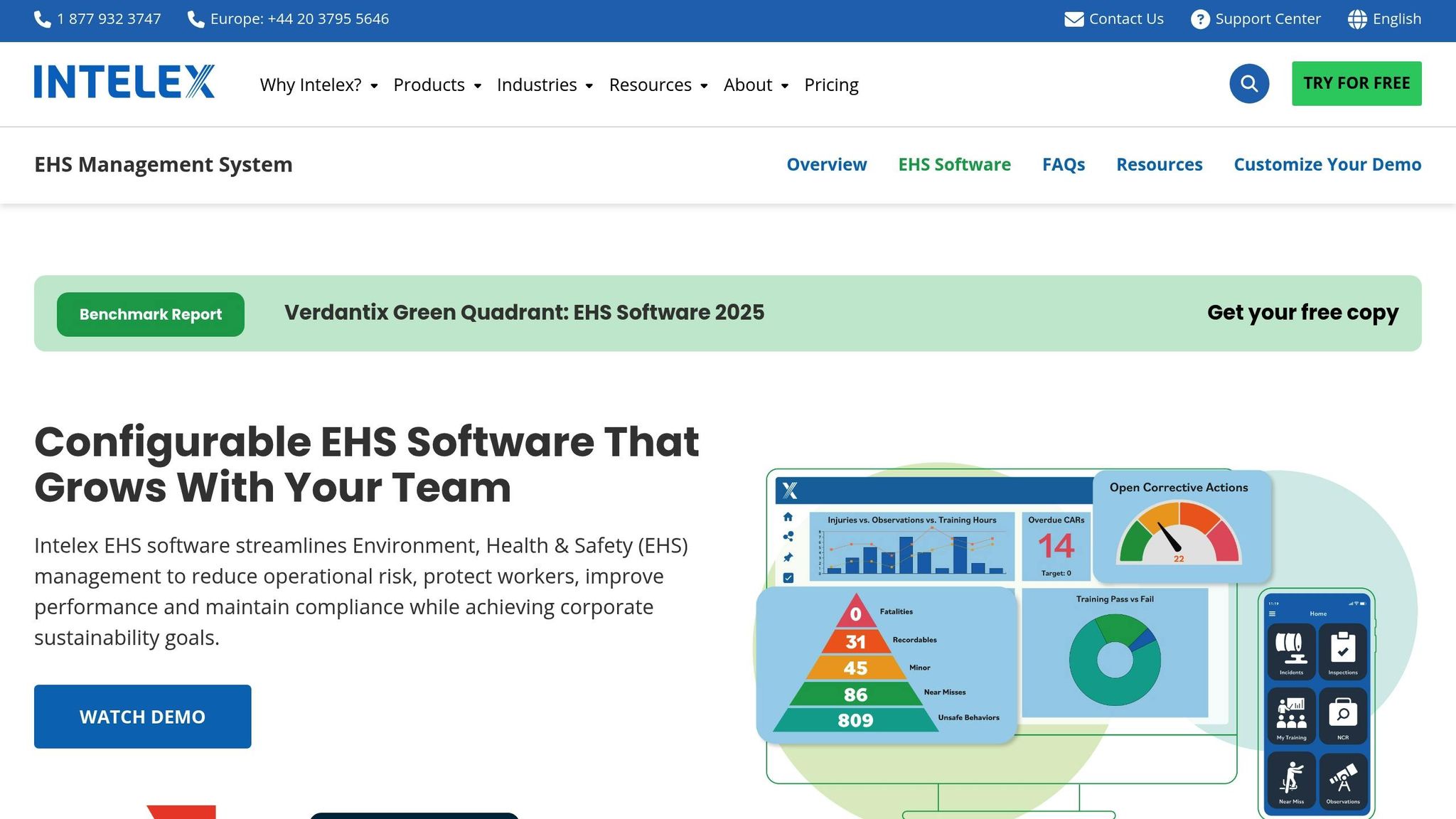Click the globe language icon
Image resolution: width=1456 pixels, height=819 pixels.
coord(1357,19)
